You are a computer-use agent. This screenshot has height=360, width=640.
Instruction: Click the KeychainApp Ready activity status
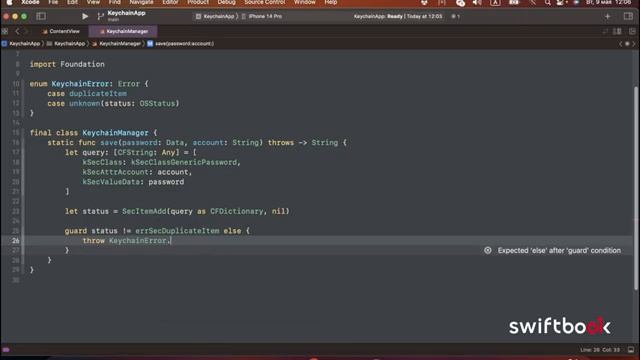tap(398, 16)
